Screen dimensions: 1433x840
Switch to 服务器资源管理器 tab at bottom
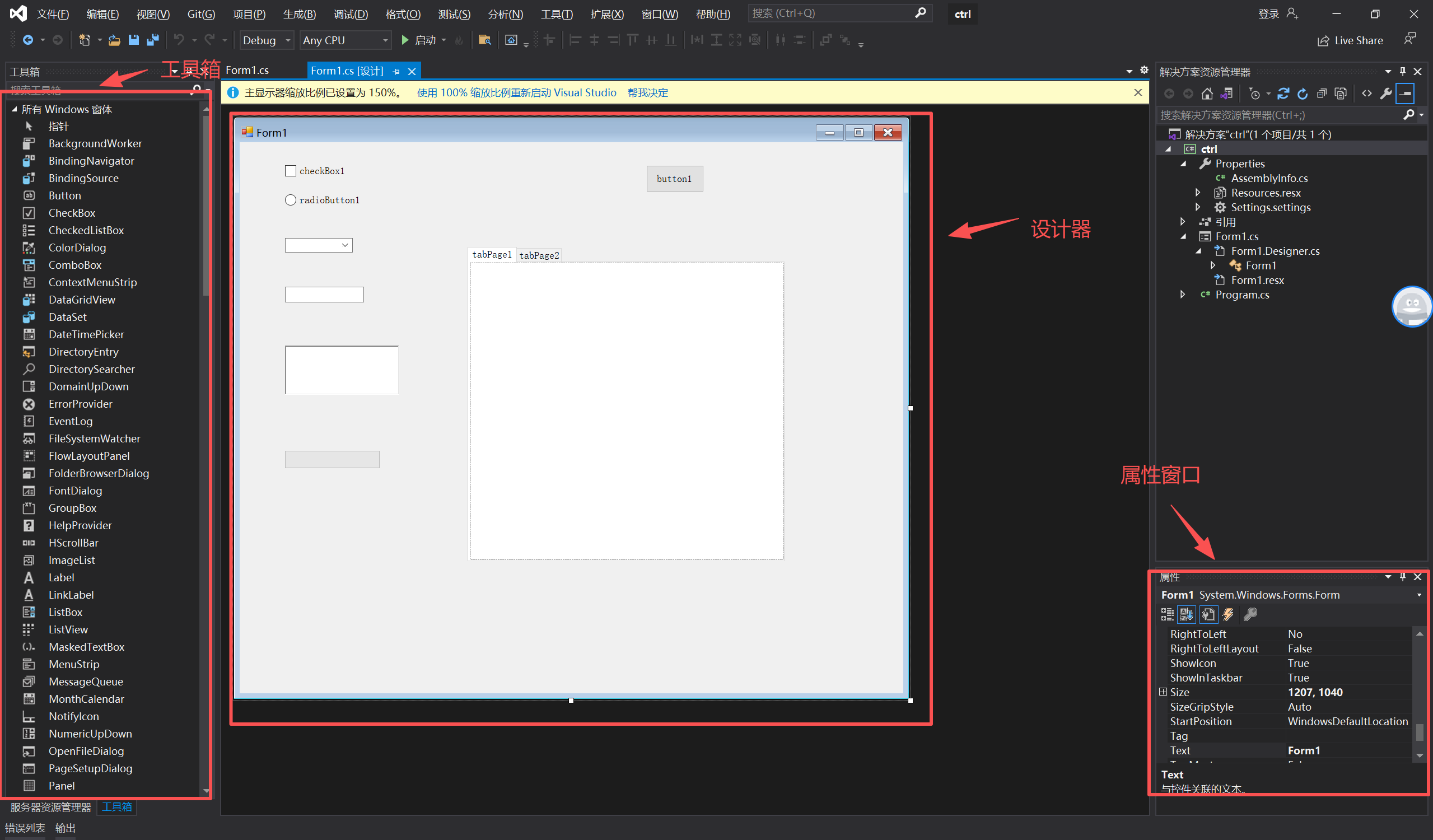point(50,807)
